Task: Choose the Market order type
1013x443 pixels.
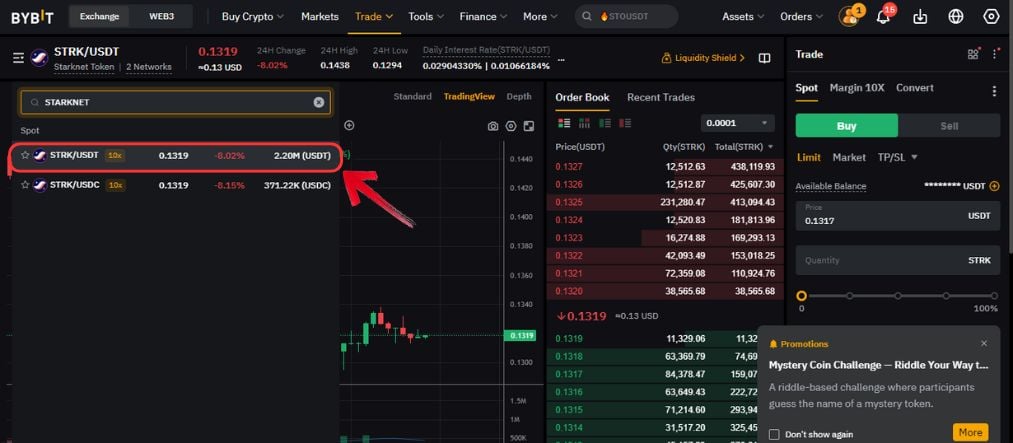Action: point(849,158)
